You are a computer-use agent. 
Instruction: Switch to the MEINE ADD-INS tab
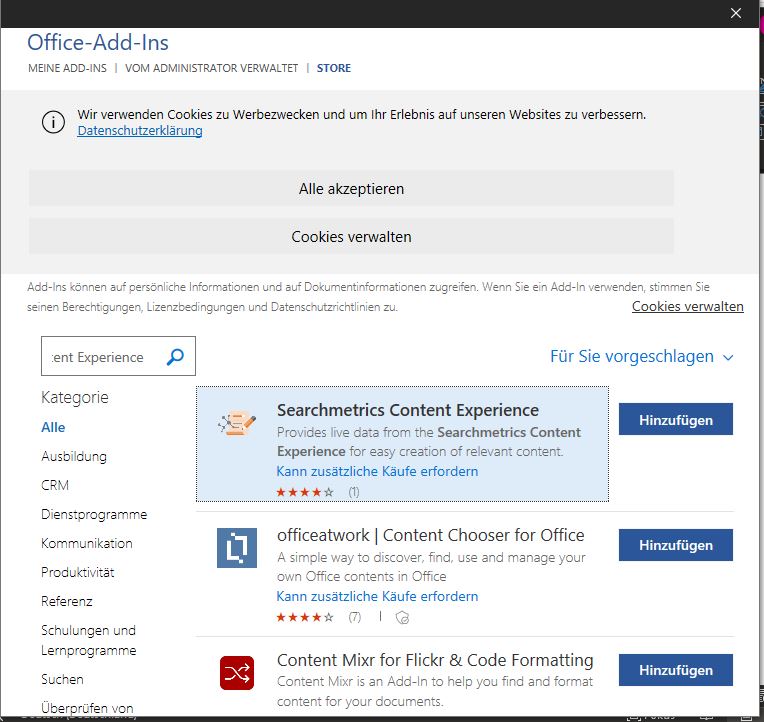click(67, 68)
